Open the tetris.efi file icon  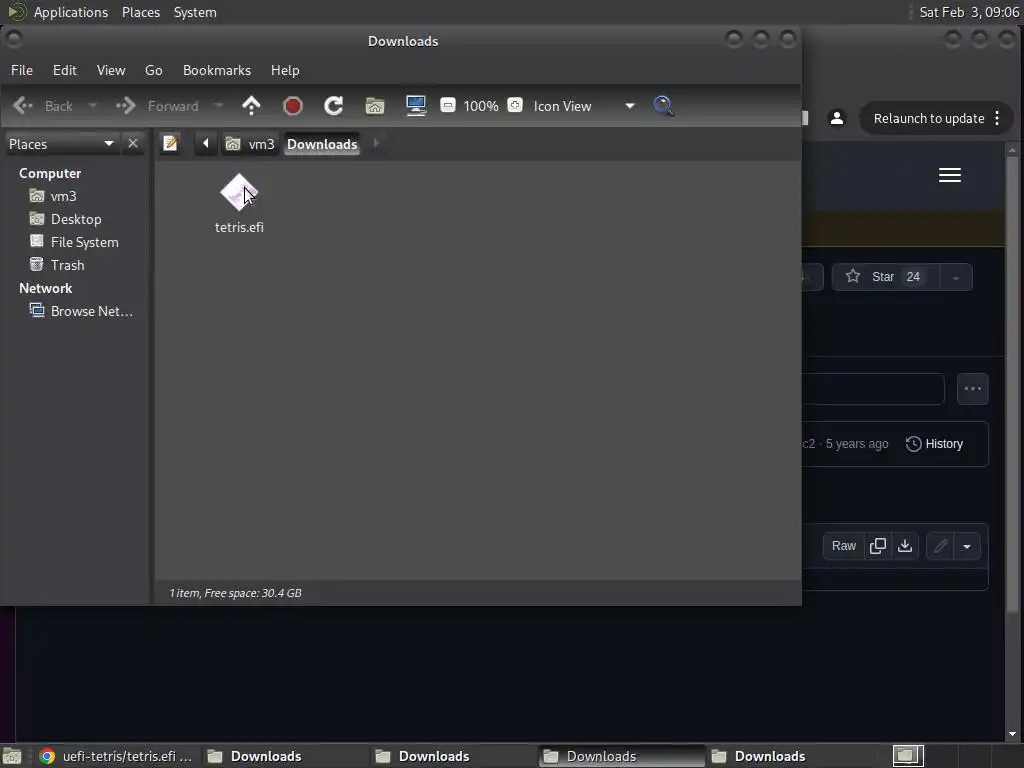[239, 193]
